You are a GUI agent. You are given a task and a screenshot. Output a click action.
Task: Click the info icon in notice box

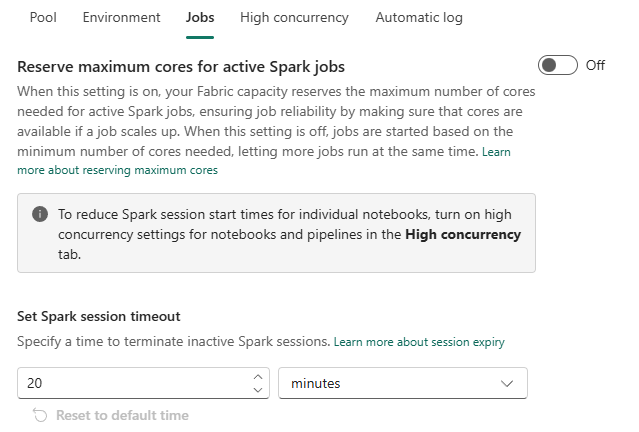tap(40, 214)
